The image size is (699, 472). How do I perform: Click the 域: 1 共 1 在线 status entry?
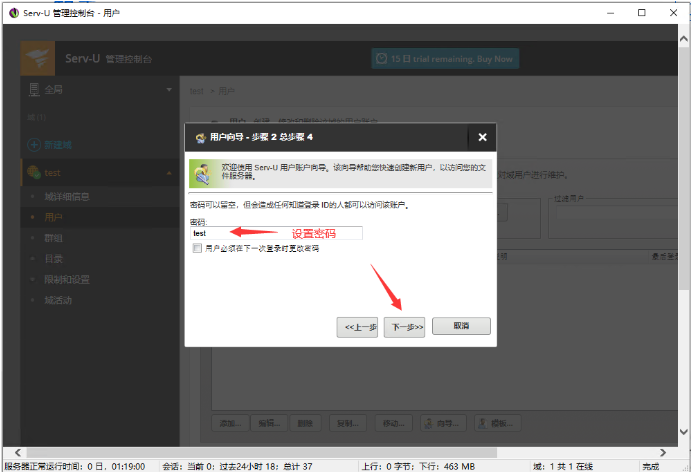tap(563, 466)
